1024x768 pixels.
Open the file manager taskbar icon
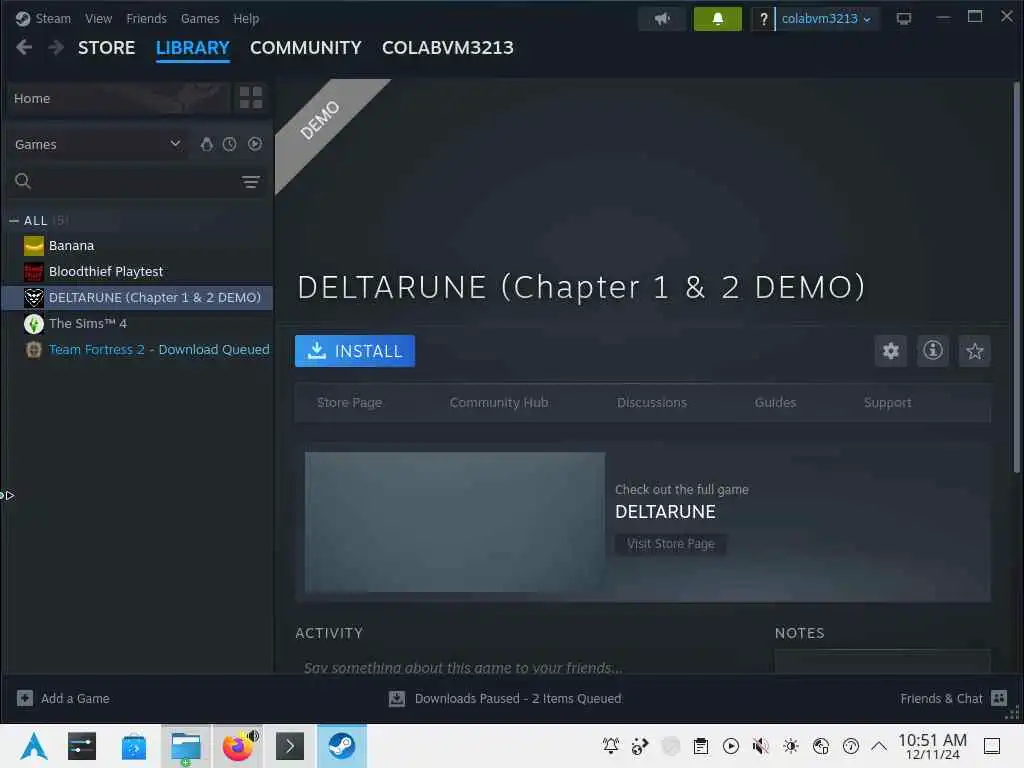[x=185, y=746]
